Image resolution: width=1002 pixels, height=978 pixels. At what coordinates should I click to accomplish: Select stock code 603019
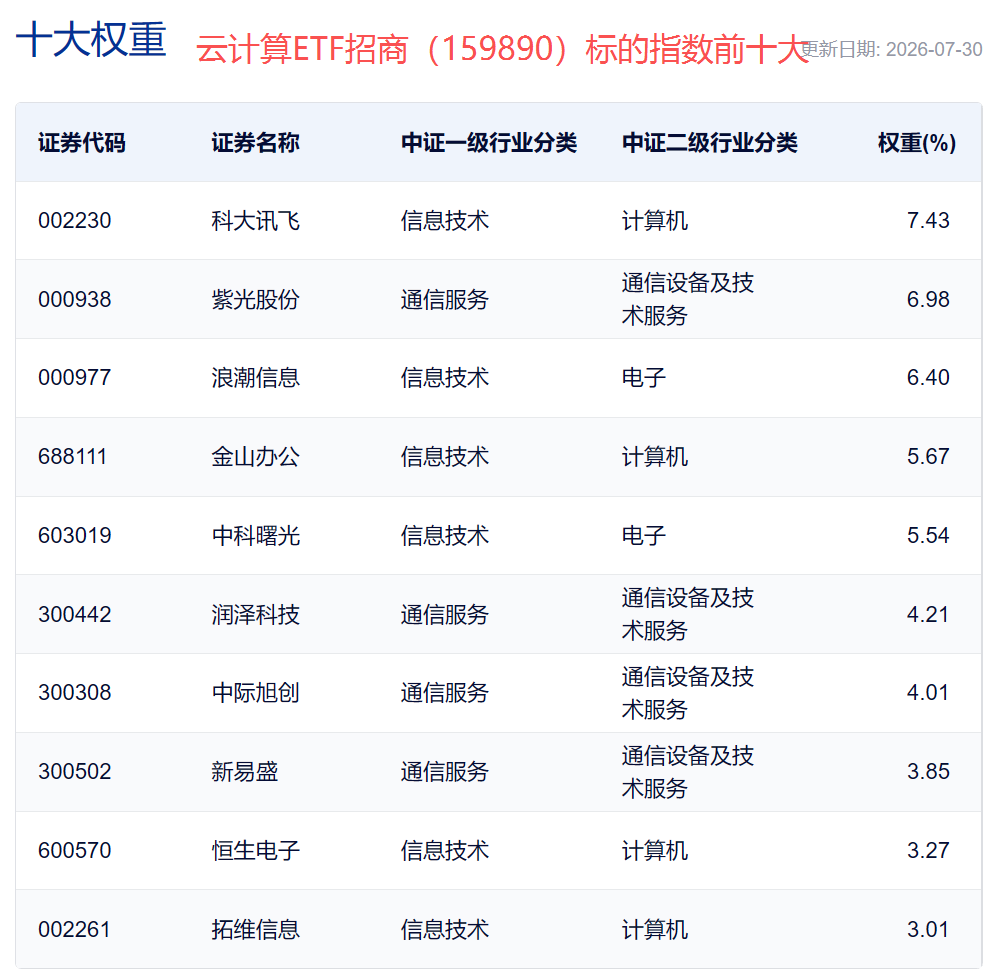tap(75, 536)
